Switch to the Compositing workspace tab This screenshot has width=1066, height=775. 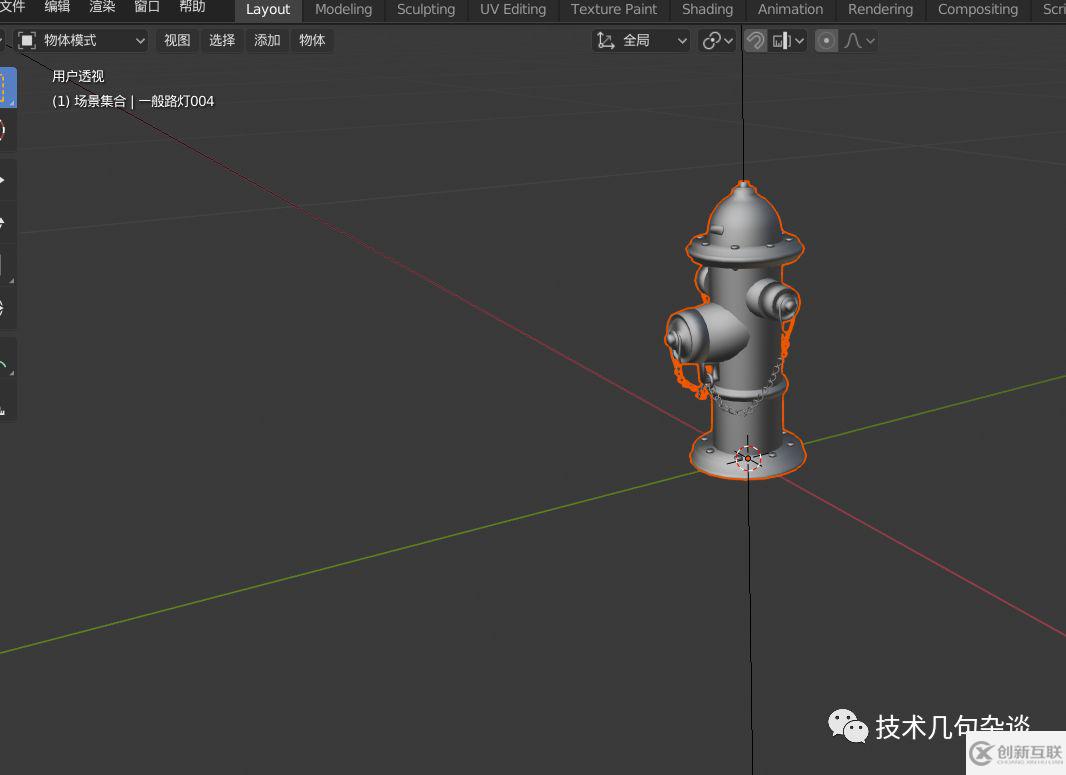pos(978,10)
